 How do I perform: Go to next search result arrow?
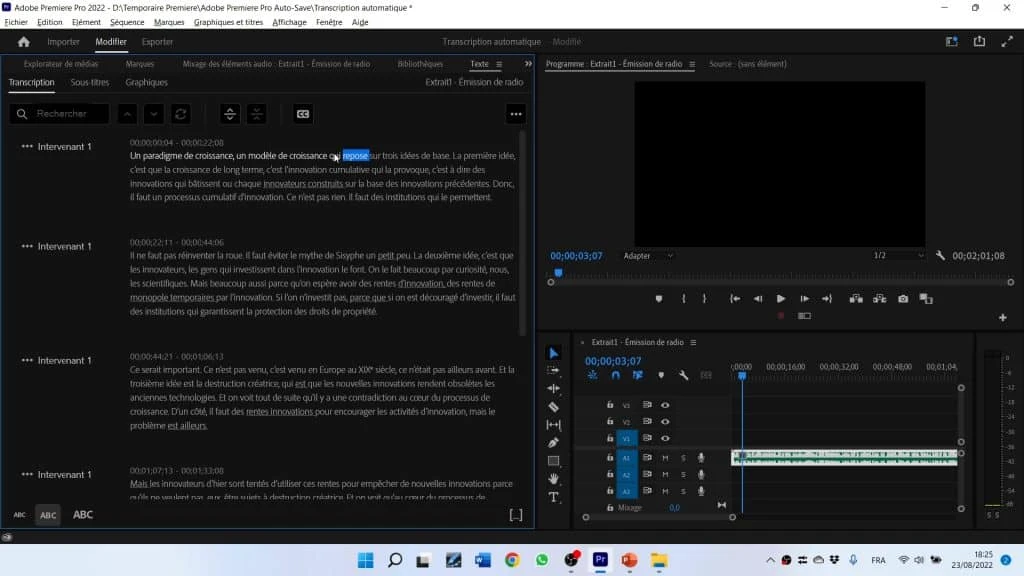point(153,114)
